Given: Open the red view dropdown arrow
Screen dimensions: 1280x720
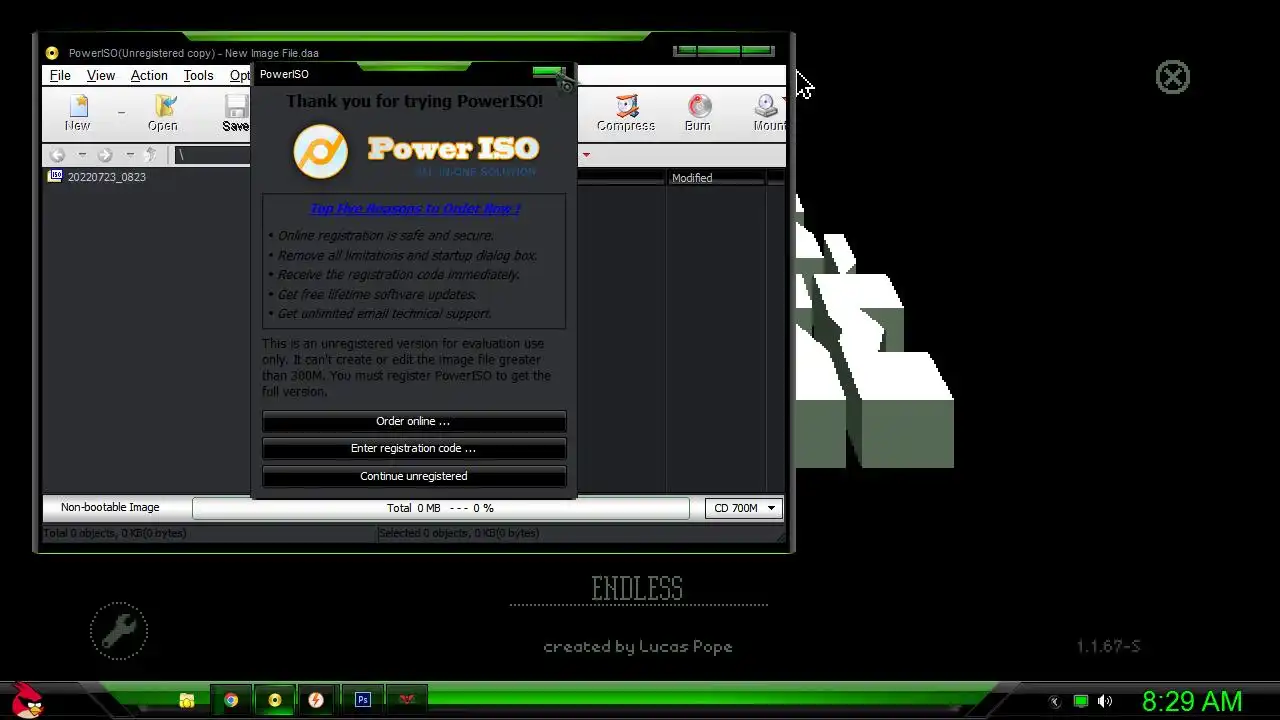Looking at the screenshot, I should (x=586, y=155).
